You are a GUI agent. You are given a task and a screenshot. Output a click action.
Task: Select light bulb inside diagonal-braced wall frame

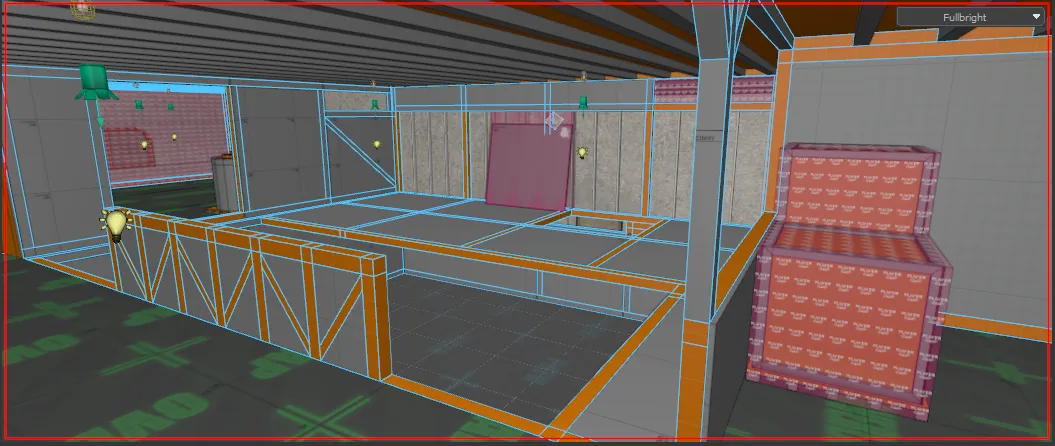click(377, 144)
